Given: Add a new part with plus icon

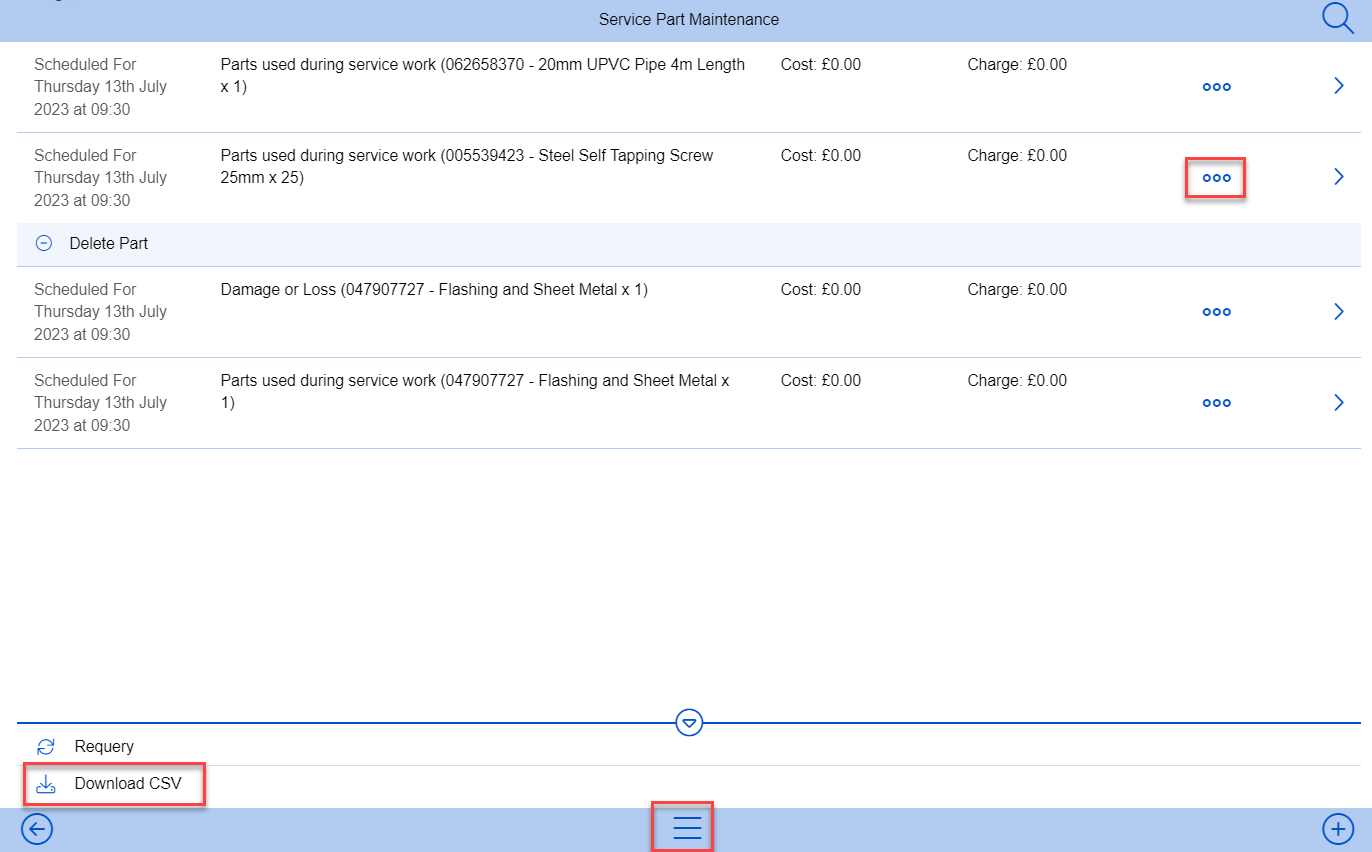Looking at the screenshot, I should click(1338, 829).
